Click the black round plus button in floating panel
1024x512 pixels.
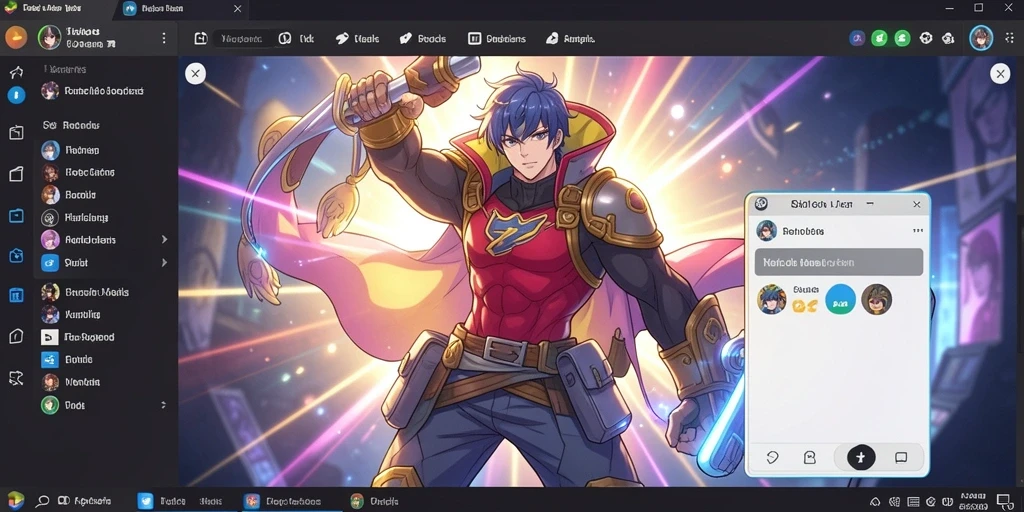[x=861, y=457]
